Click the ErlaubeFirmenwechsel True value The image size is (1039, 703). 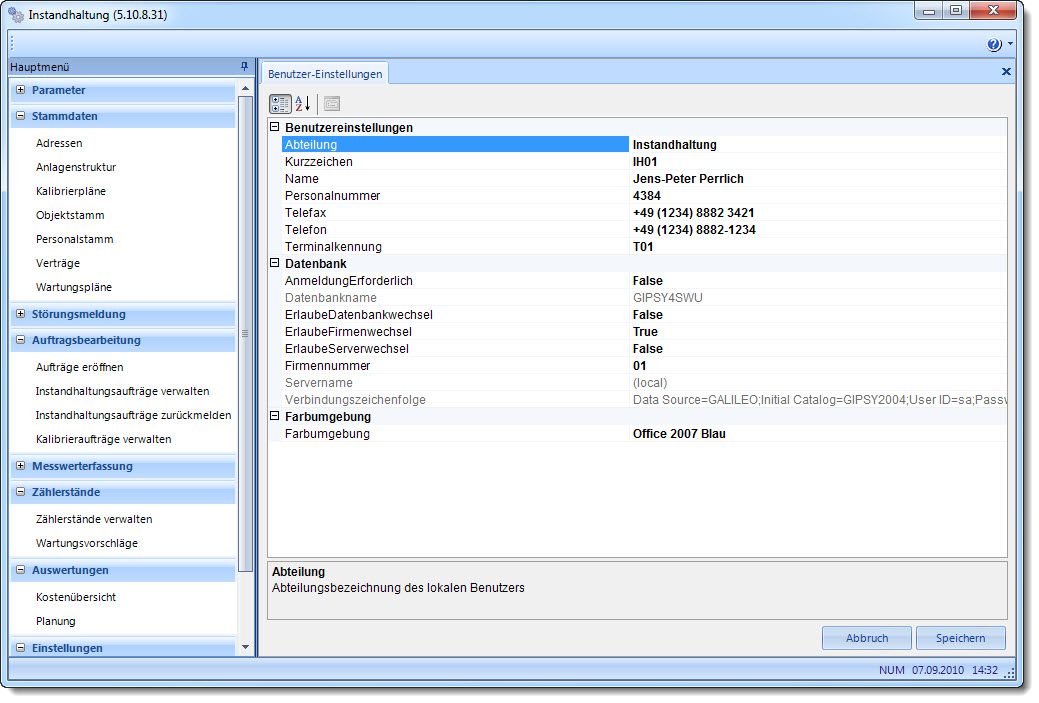tap(645, 332)
